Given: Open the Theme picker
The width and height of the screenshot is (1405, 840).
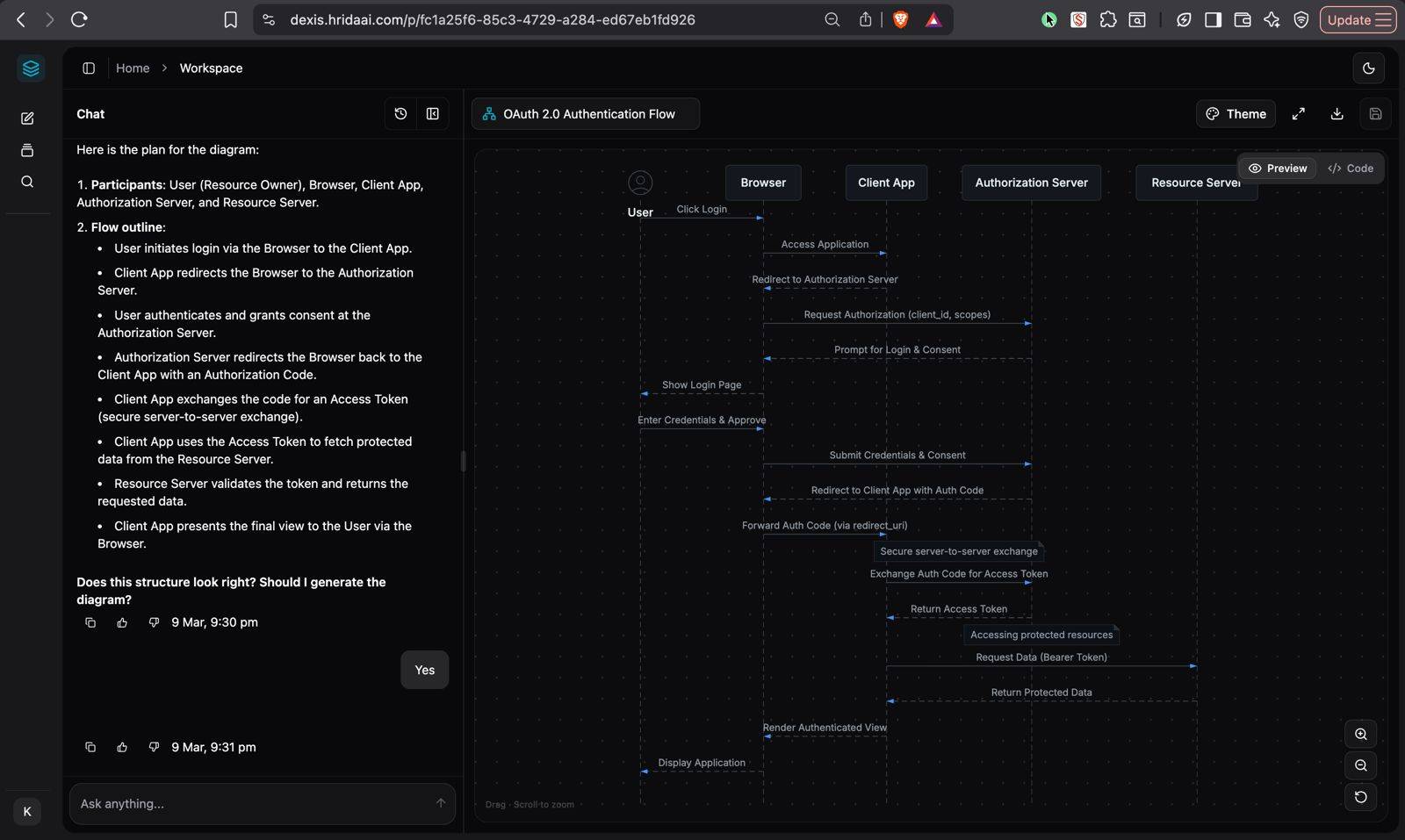Looking at the screenshot, I should (x=1236, y=114).
